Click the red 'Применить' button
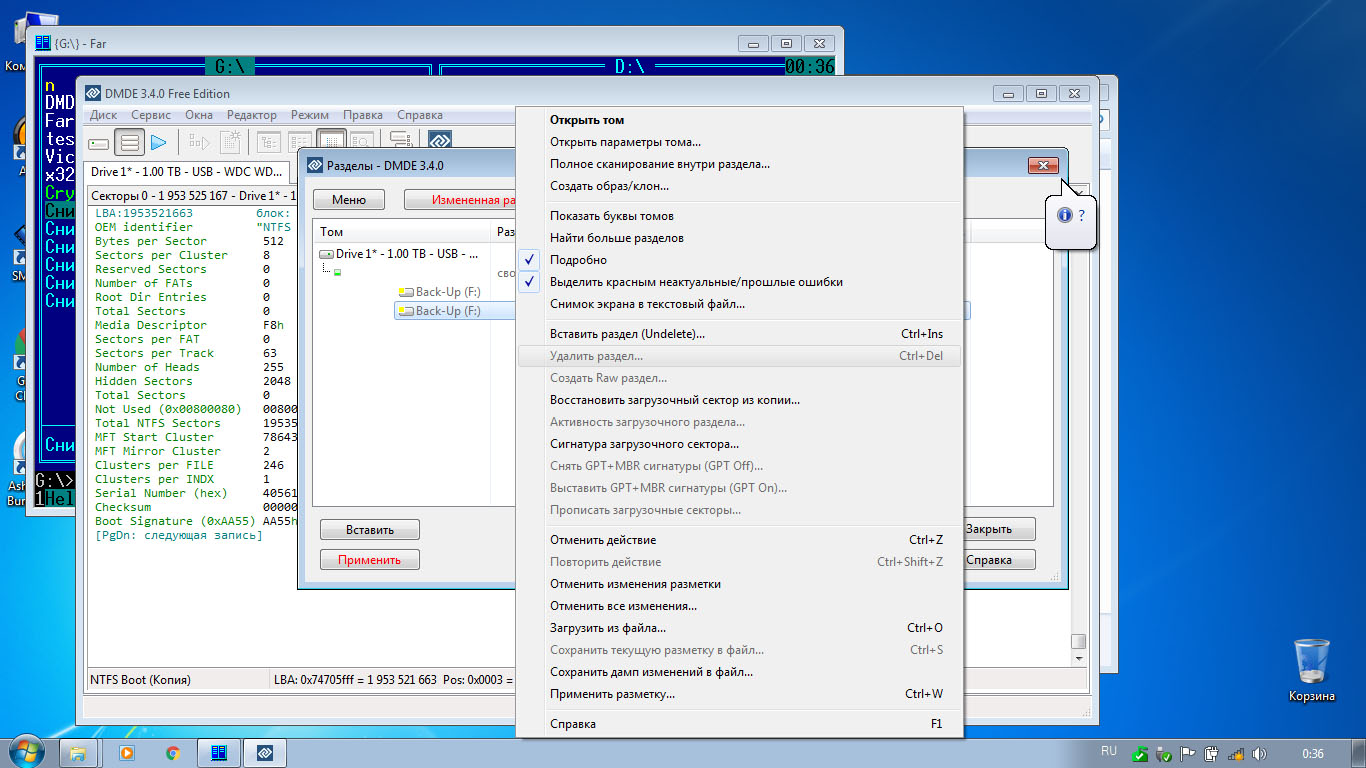 [369, 560]
